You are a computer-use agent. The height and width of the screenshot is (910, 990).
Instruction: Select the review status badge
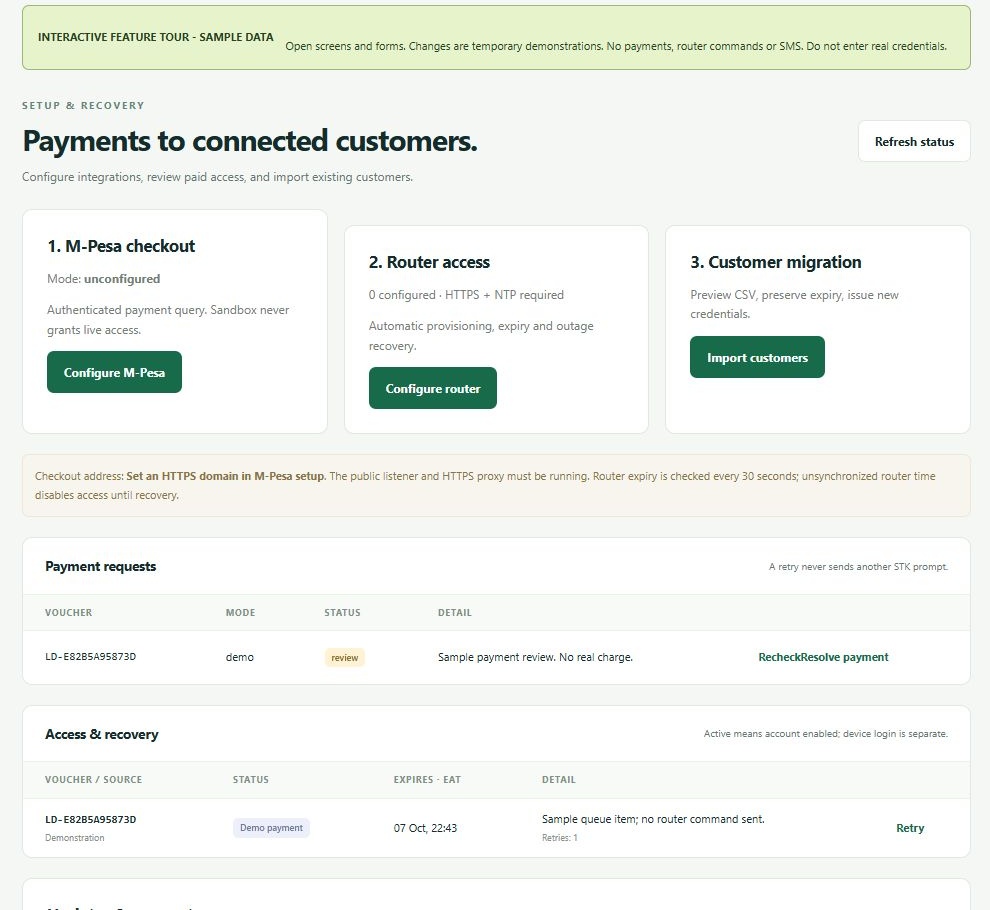pos(345,657)
